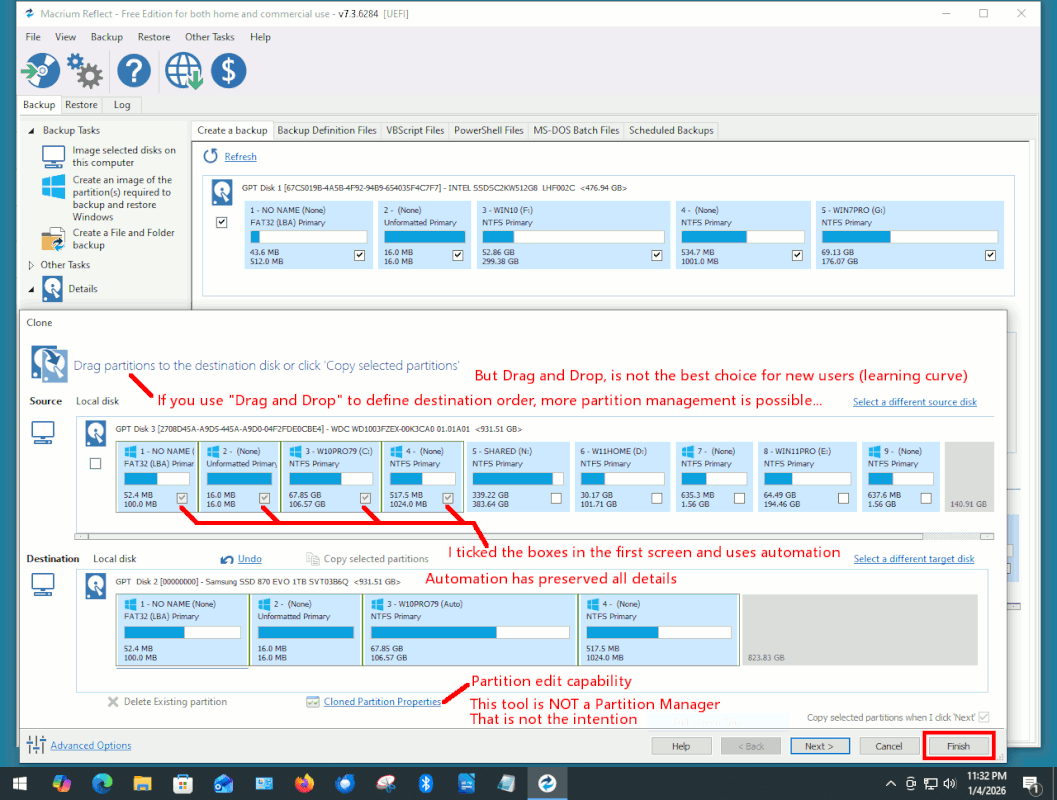Screen dimensions: 1057x800
Task: Click the GPT Disk 1 drive icon
Action: coord(222,192)
